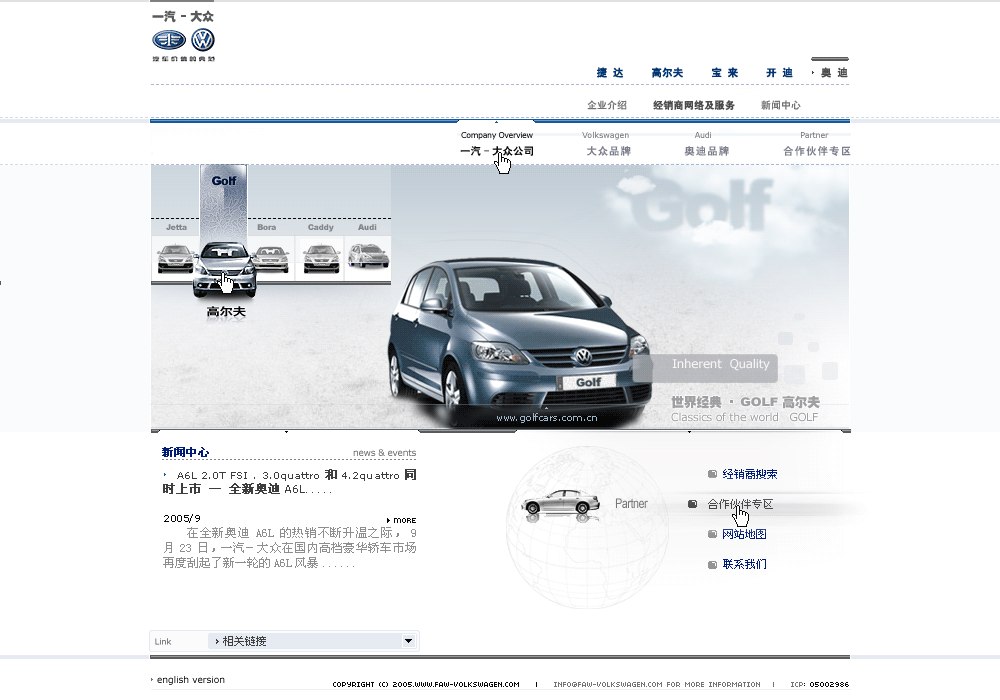The width and height of the screenshot is (1000, 700).
Task: Click the bullet icon beside 网站地图
Action: coord(712,534)
